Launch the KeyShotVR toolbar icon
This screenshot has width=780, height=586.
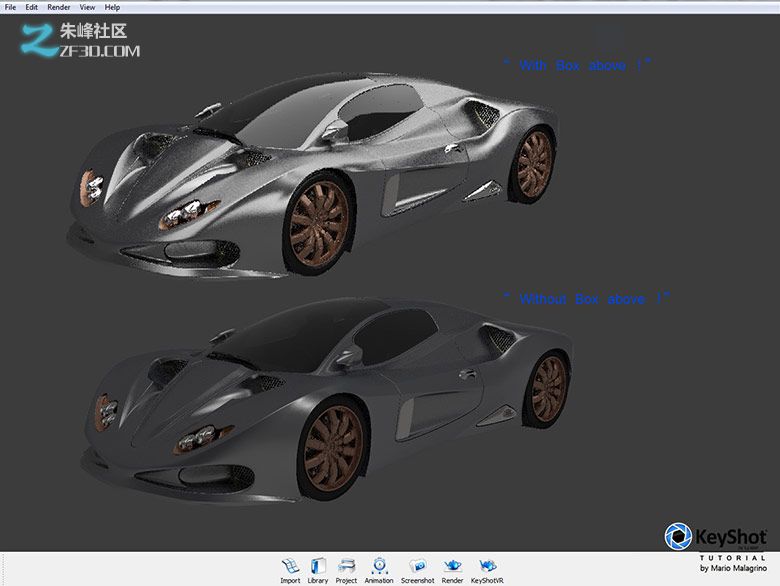tap(489, 567)
